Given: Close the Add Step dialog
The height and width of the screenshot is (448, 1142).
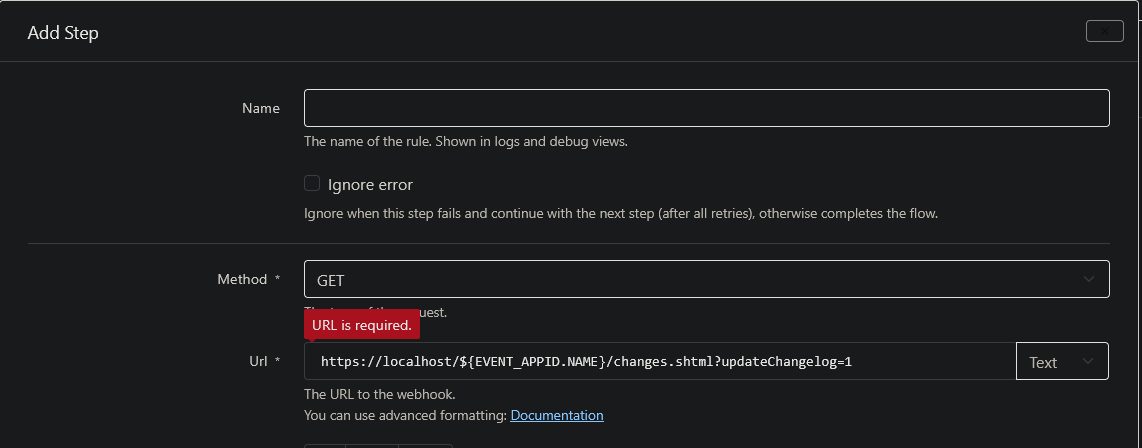Looking at the screenshot, I should (1104, 31).
